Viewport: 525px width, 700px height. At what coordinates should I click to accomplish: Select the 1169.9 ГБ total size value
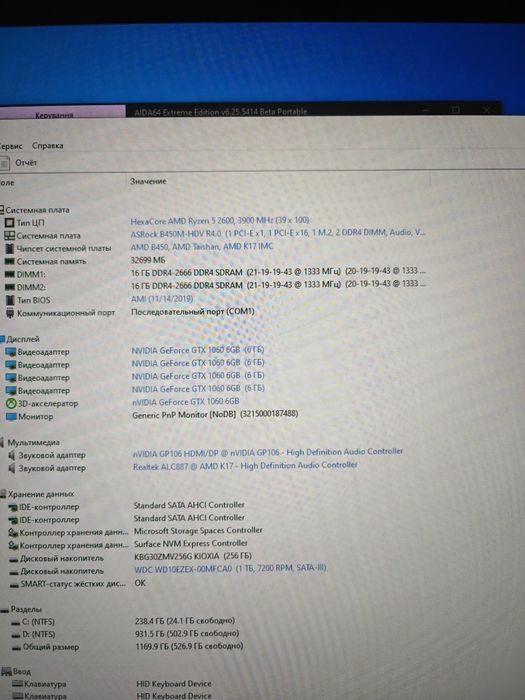189,646
